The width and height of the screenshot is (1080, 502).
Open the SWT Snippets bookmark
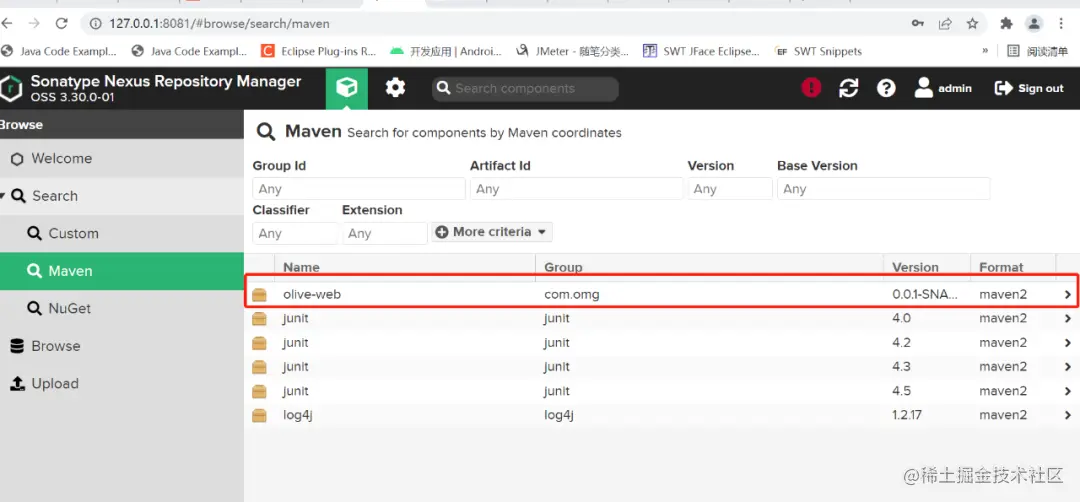pos(818,51)
